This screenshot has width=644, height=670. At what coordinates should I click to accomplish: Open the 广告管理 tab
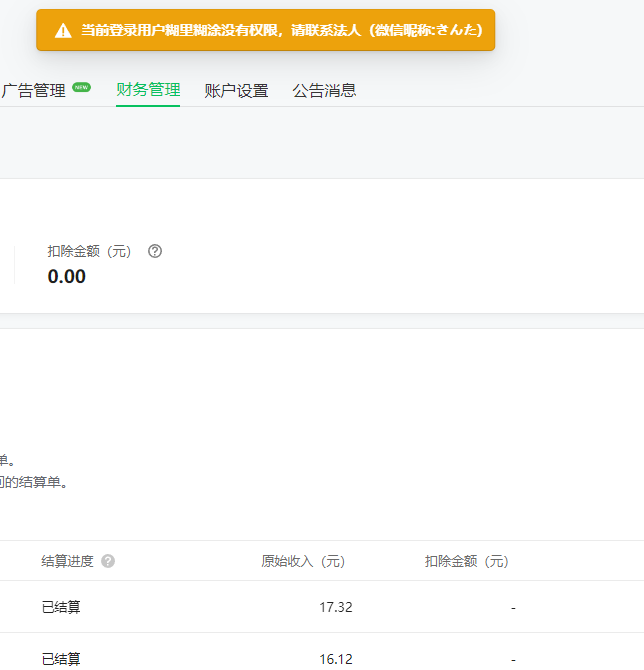[x=34, y=91]
